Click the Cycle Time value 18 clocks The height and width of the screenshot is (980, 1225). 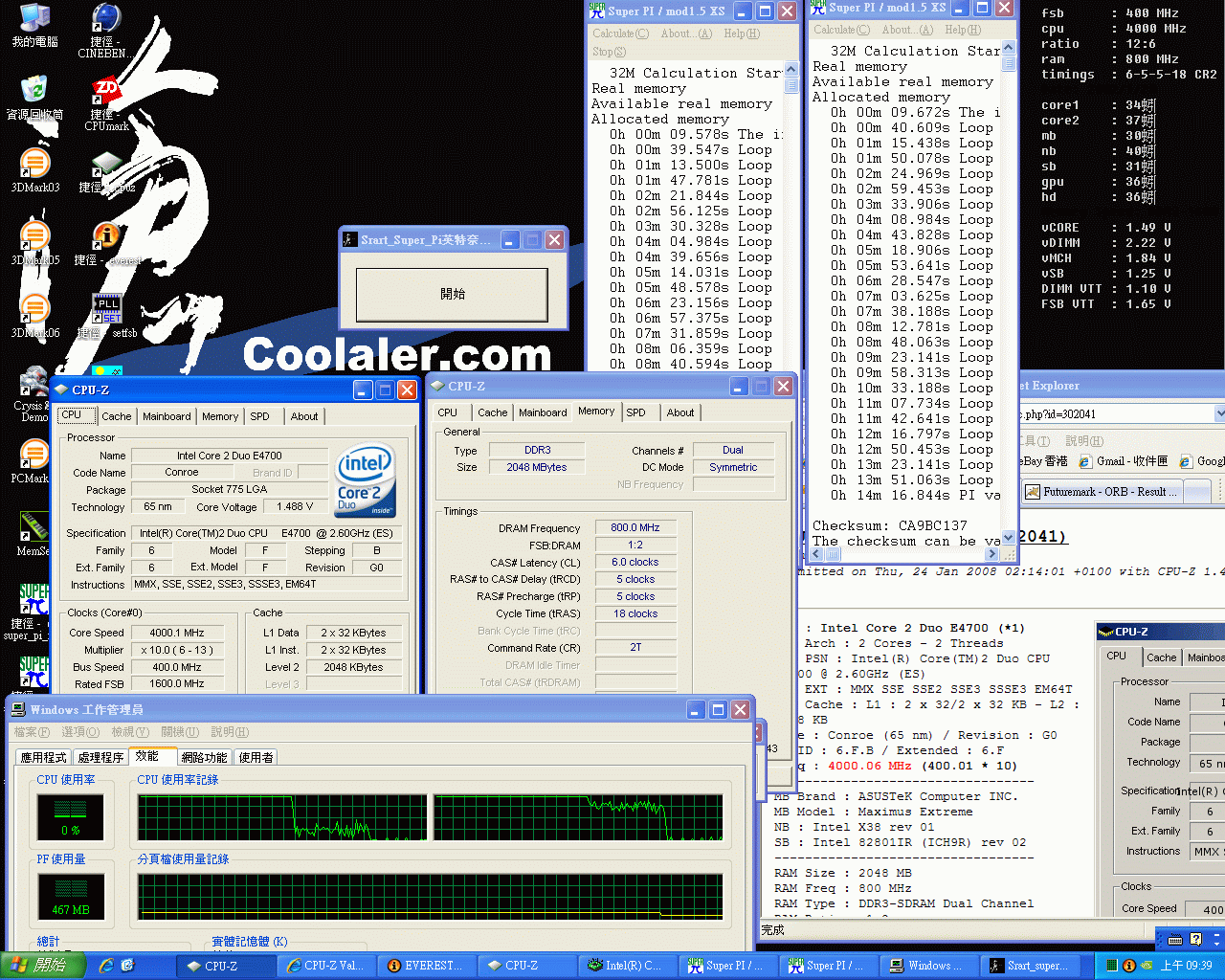coord(635,613)
